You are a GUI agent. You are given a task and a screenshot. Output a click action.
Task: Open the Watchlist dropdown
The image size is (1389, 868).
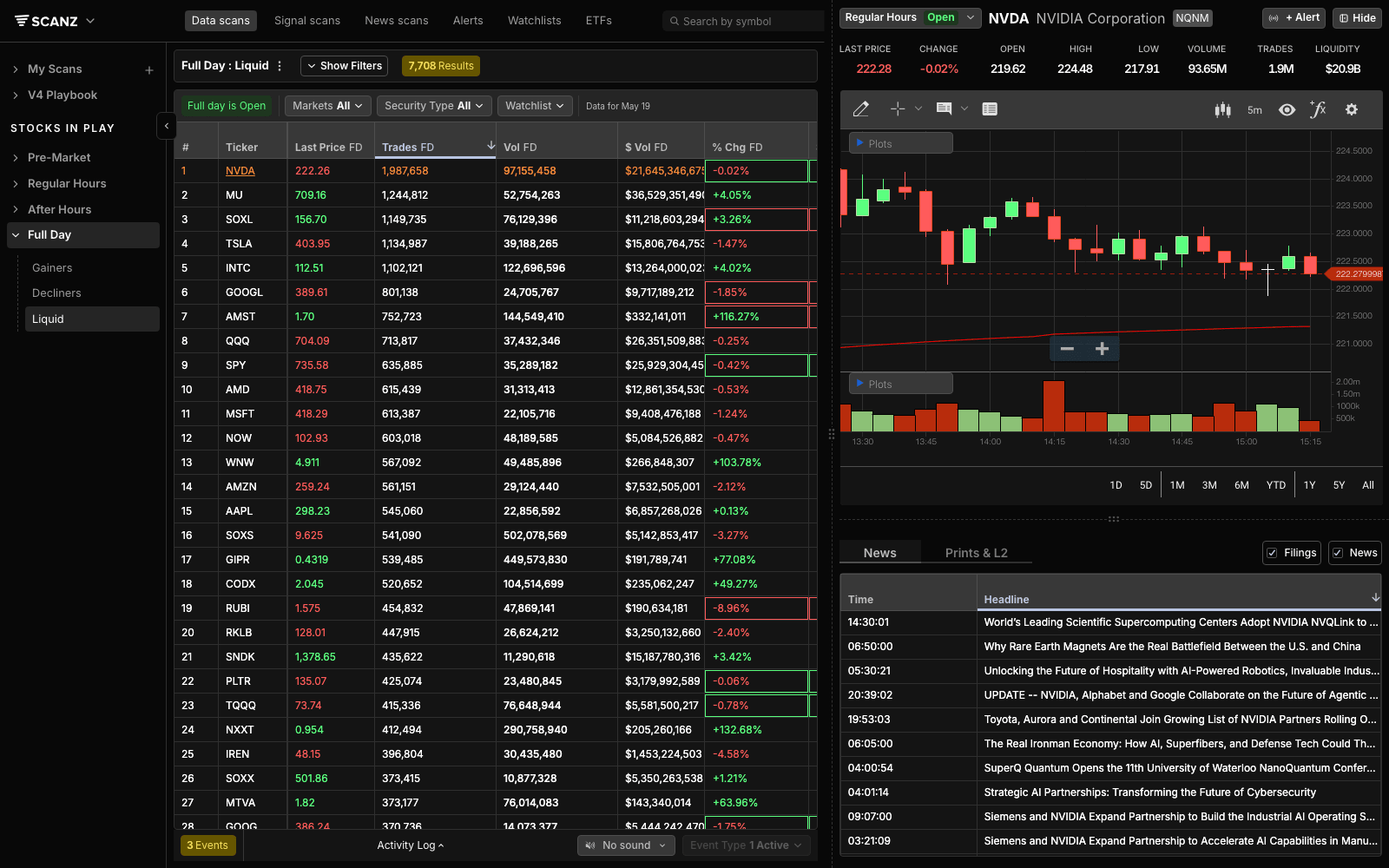pyautogui.click(x=535, y=106)
